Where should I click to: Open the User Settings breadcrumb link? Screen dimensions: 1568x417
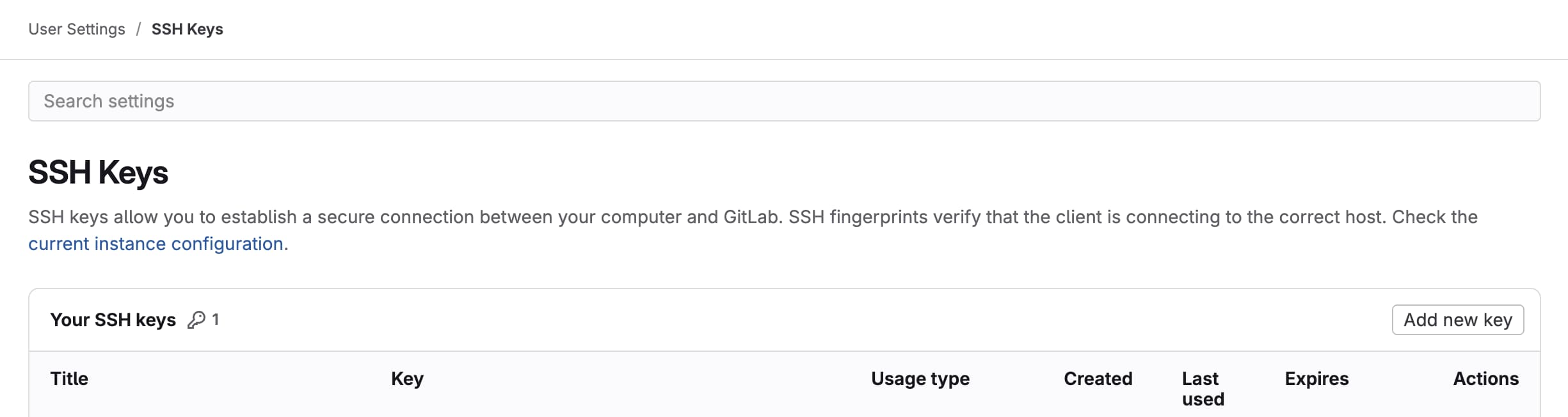[76, 29]
